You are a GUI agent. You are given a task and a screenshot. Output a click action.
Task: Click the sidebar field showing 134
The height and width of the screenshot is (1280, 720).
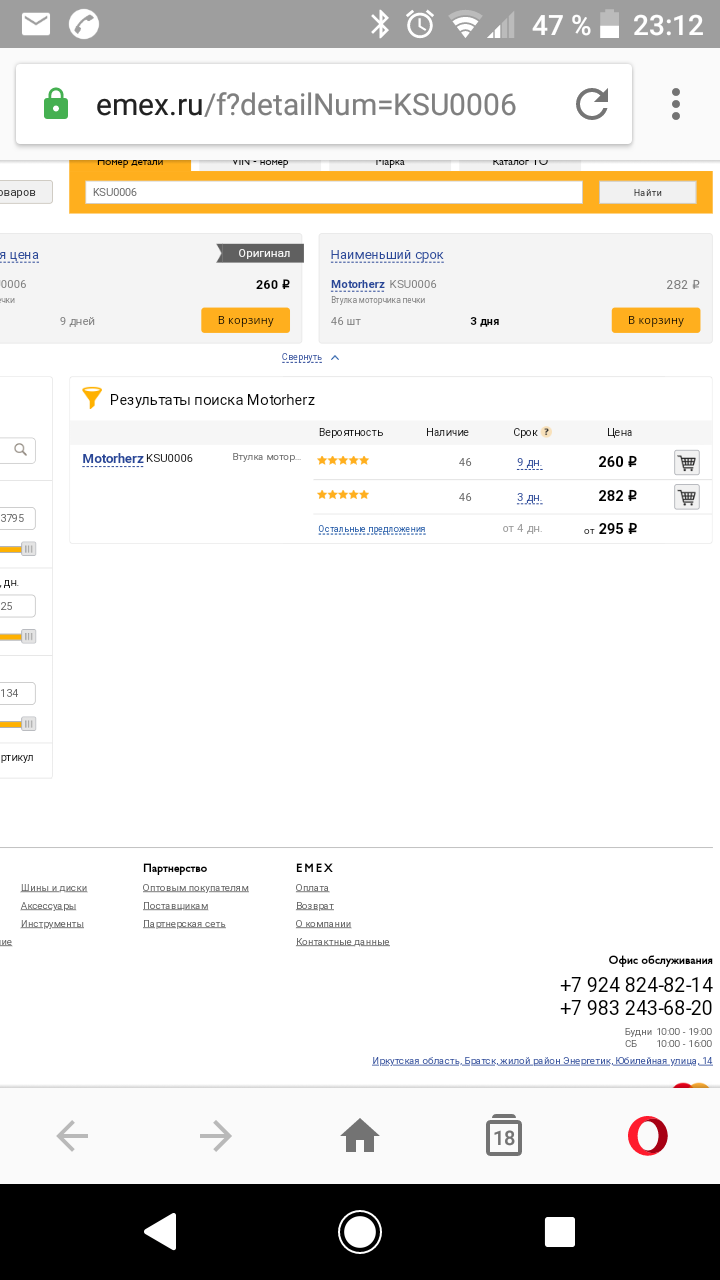pos(18,693)
